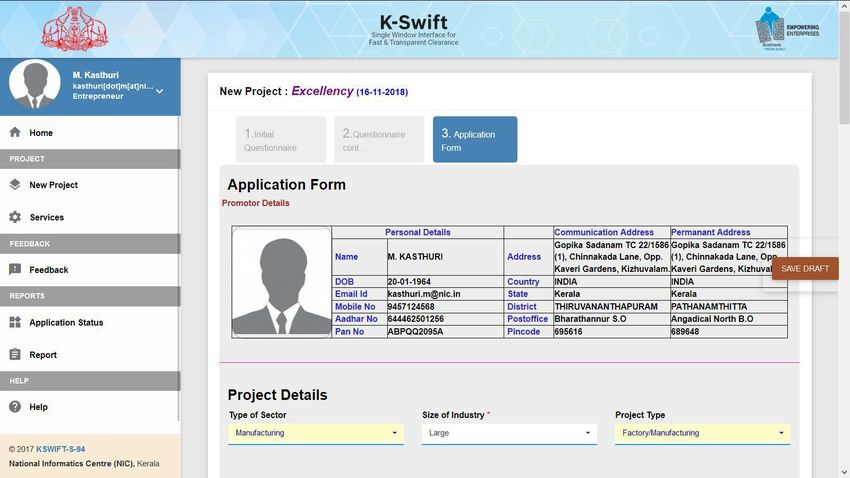Click the user profile avatar in sidebar
The width and height of the screenshot is (850, 478).
coord(35,85)
